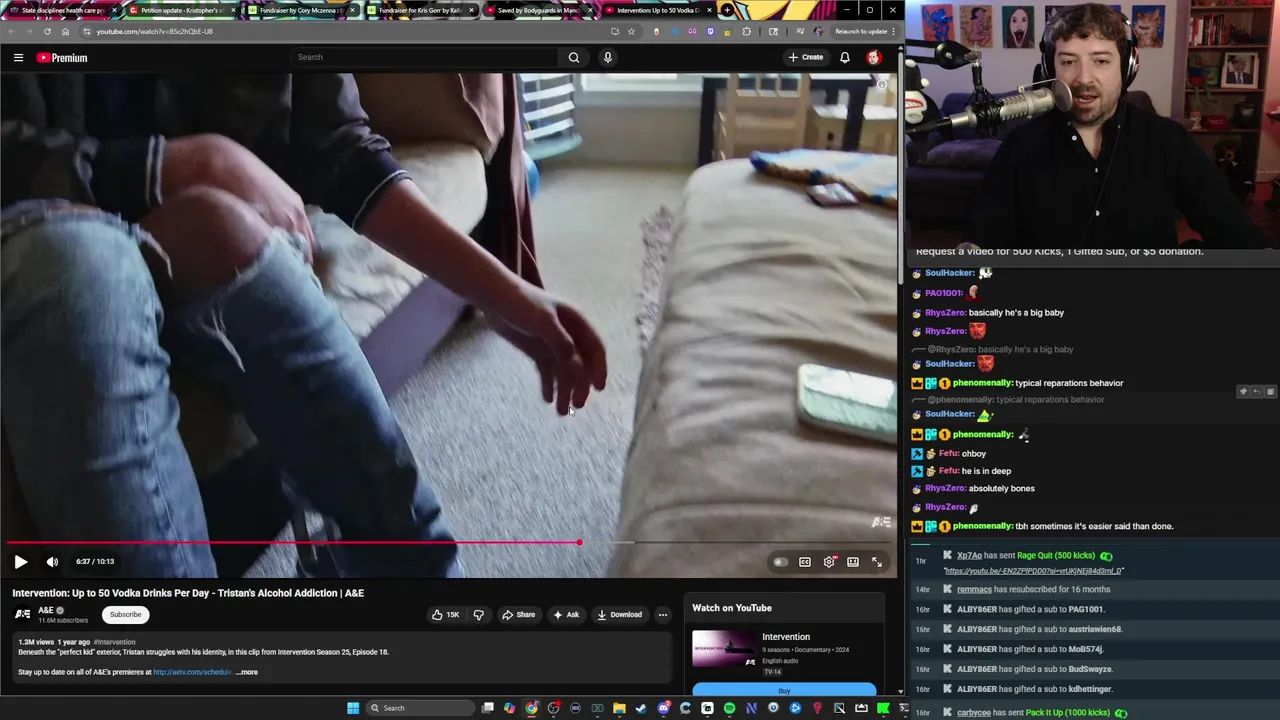Click the address bar URL
This screenshot has height=720, width=1280.
[154, 31]
